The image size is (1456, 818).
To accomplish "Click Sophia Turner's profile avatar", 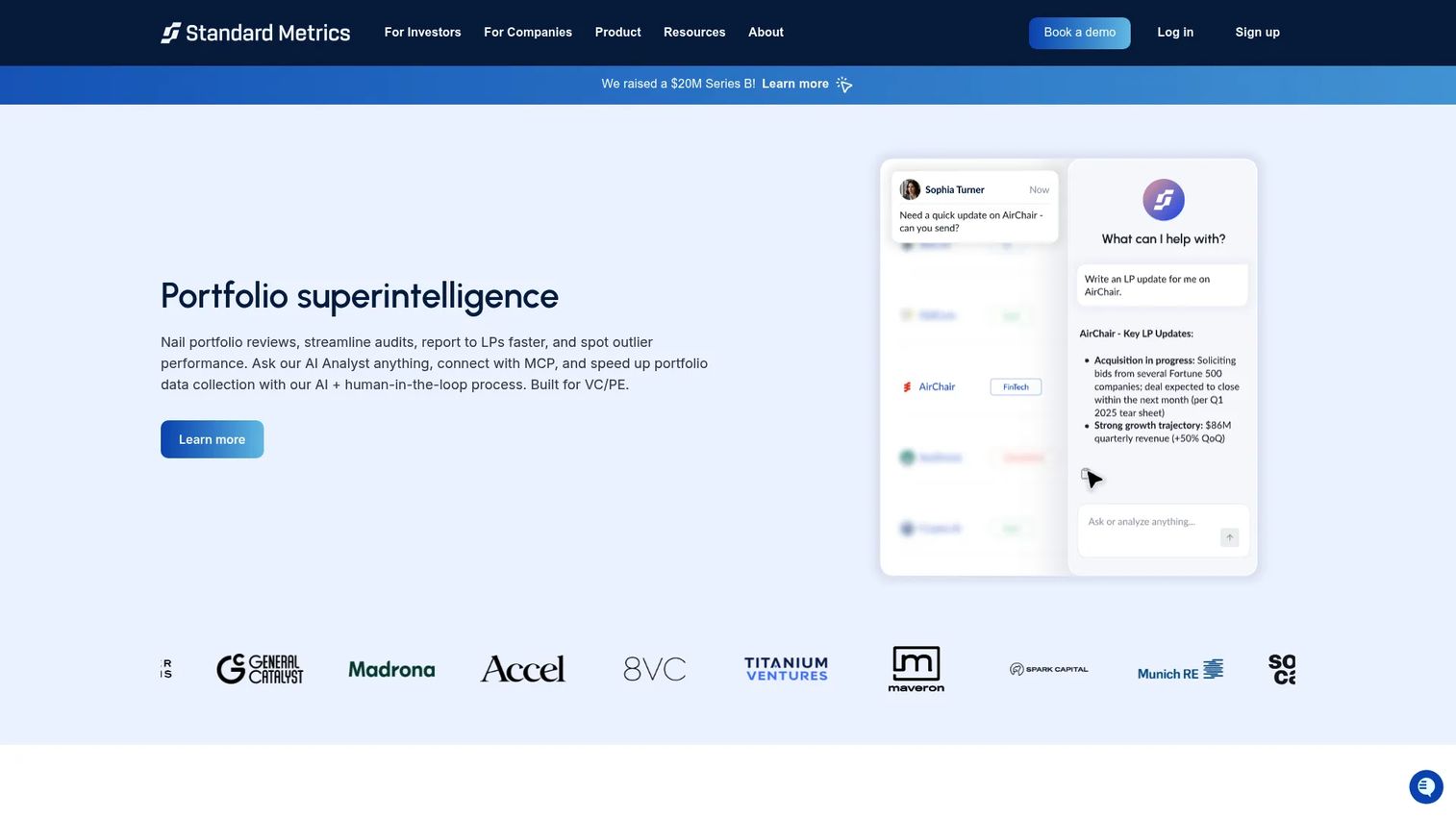I will point(910,189).
